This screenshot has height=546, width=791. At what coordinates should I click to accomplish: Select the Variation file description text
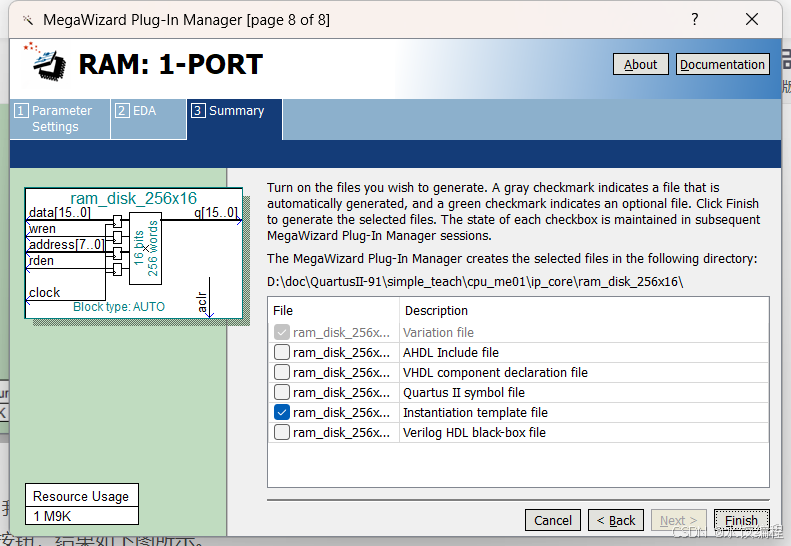[x=438, y=333]
